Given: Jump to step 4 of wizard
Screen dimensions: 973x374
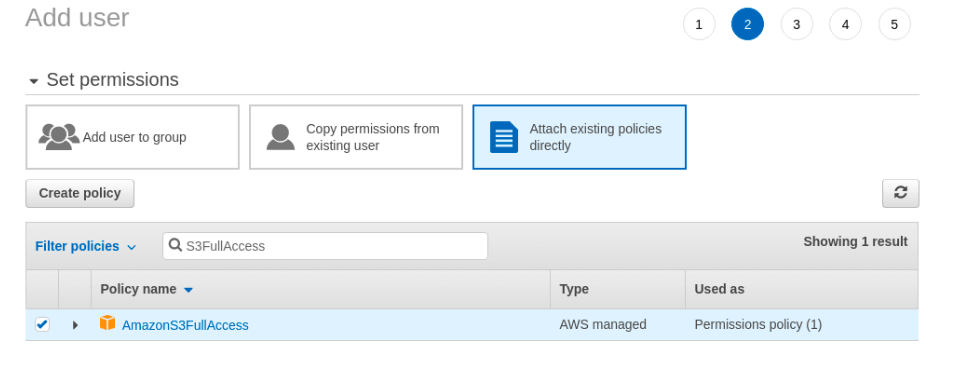Looking at the screenshot, I should coord(845,24).
